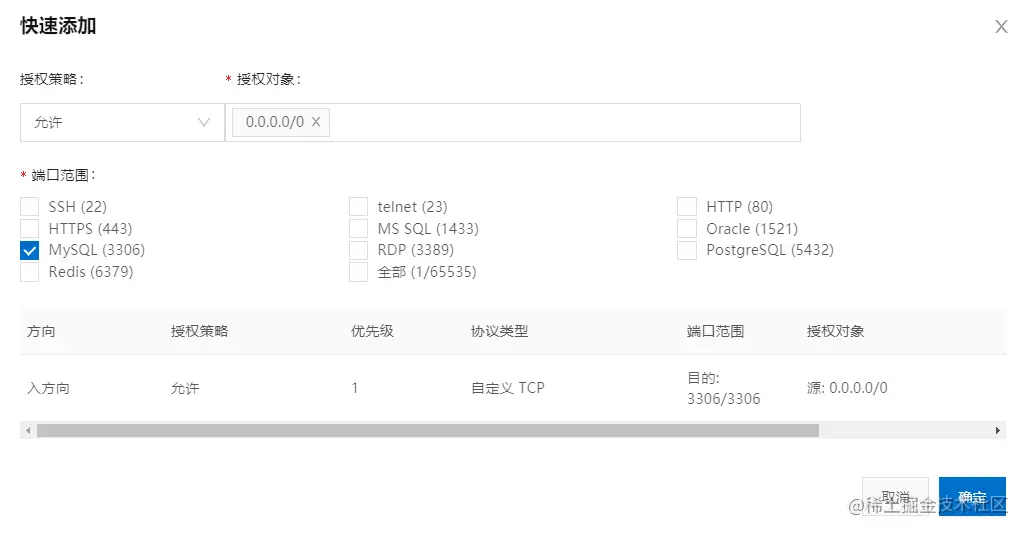
Task: Close the 快速添加 dialog with X icon
Action: click(1001, 27)
